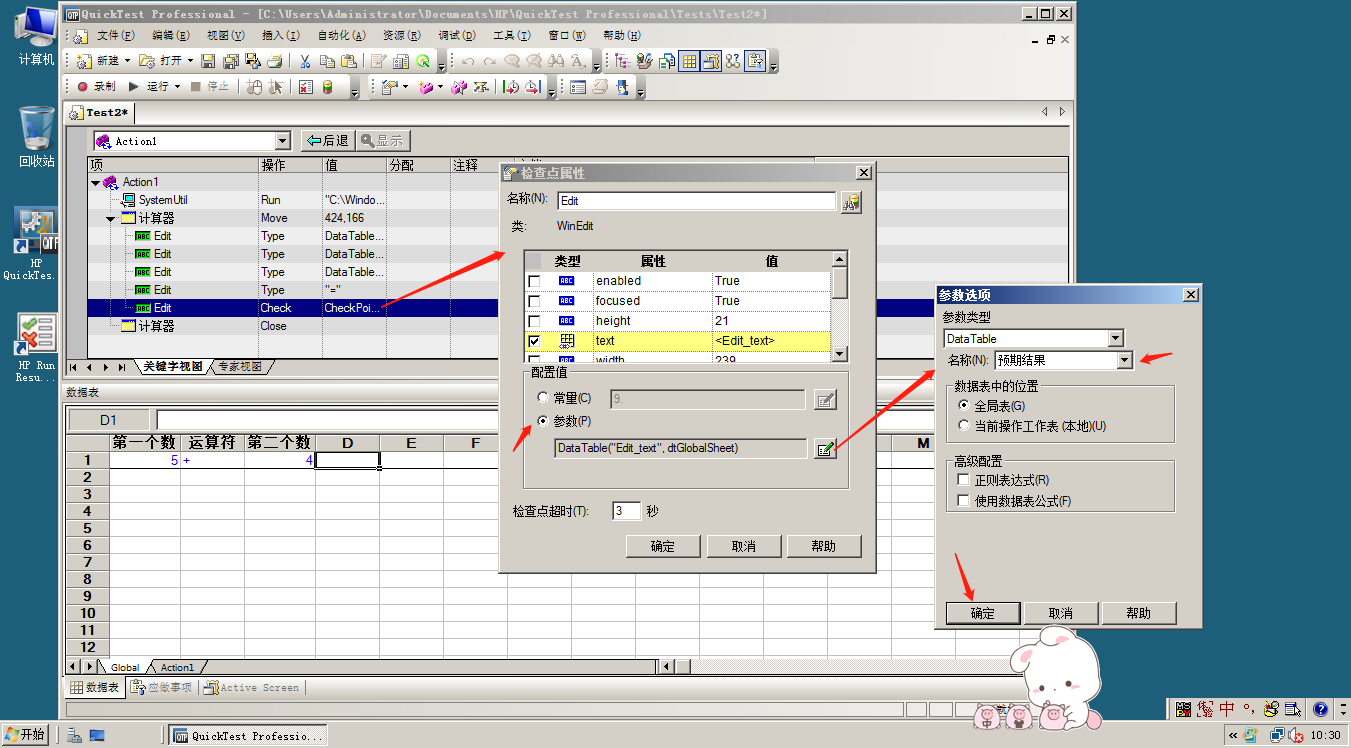Screen dimensions: 1351x748
Task: Switch to the Active Screen bottom tab
Action: [x=252, y=688]
